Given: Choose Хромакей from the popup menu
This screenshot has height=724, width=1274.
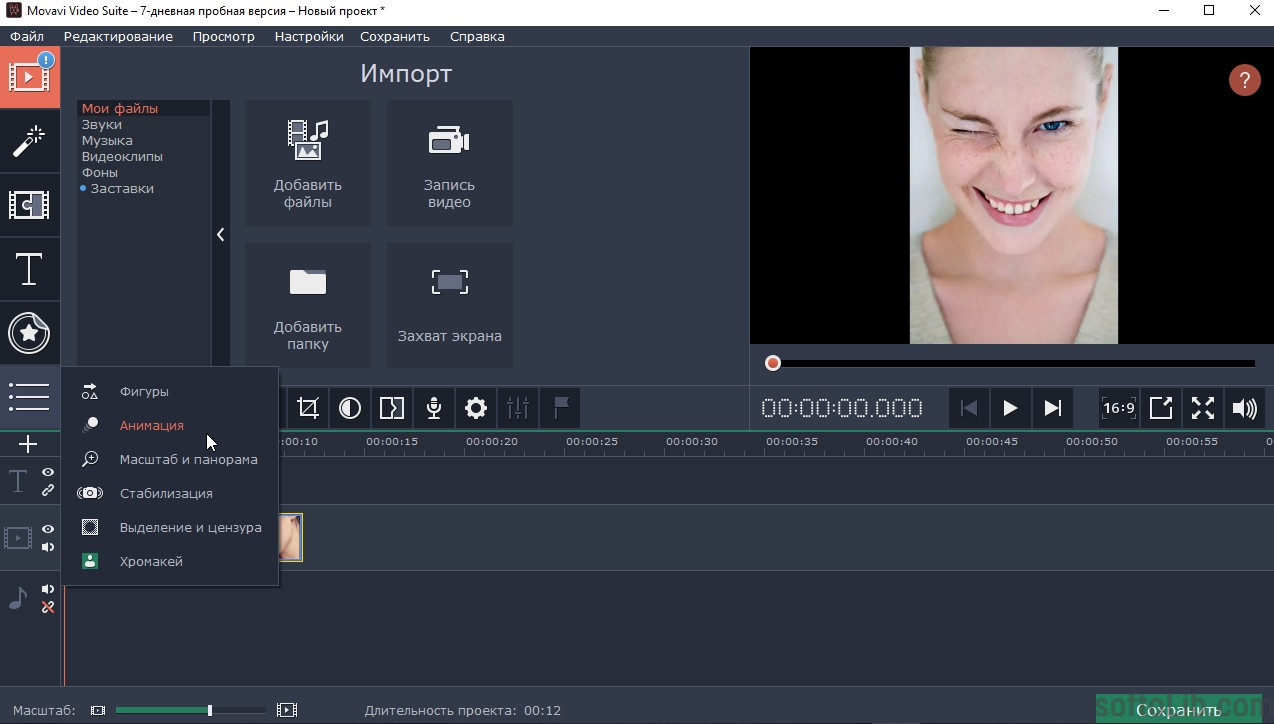Looking at the screenshot, I should [x=169, y=561].
